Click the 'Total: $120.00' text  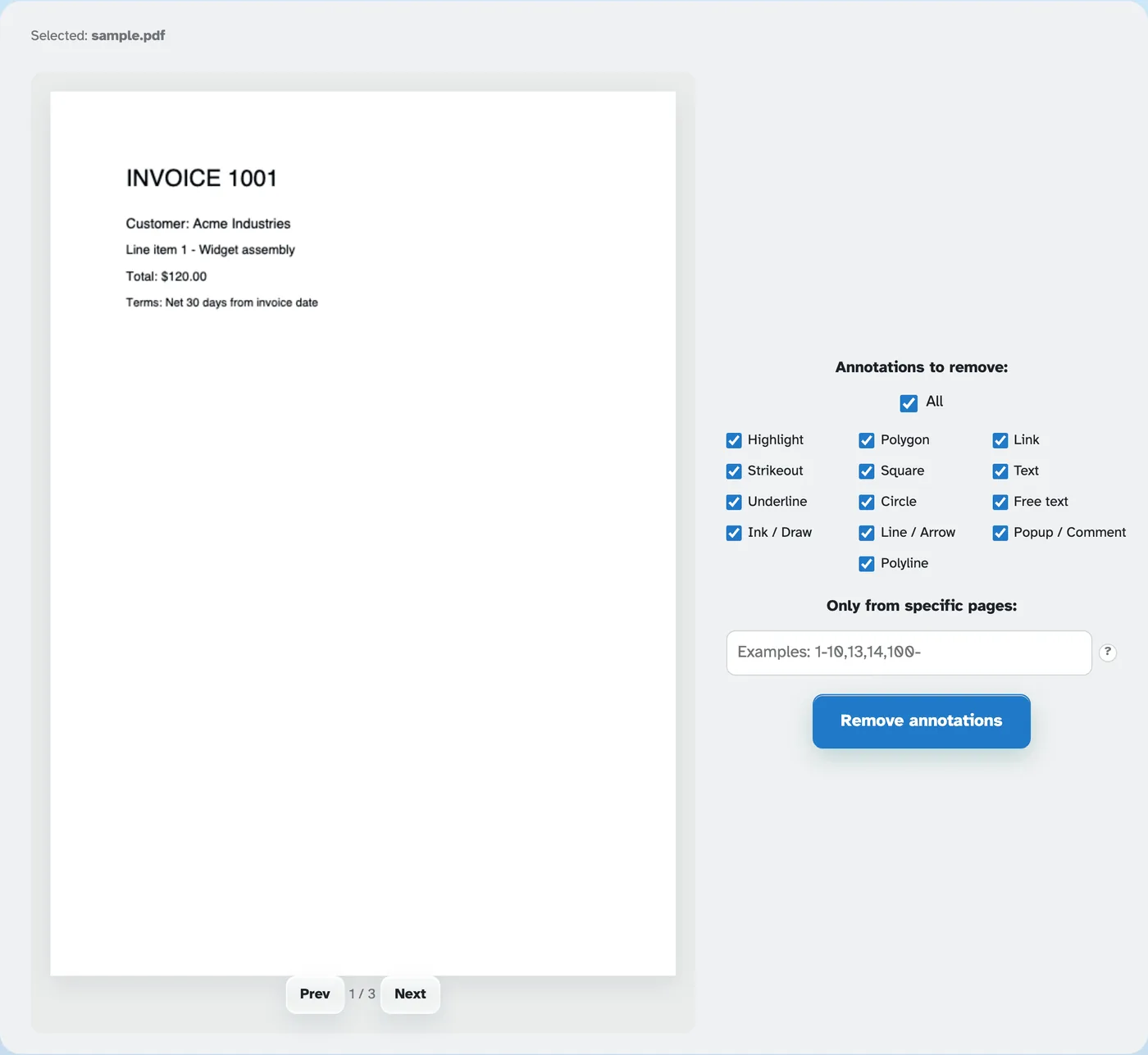click(x=166, y=276)
